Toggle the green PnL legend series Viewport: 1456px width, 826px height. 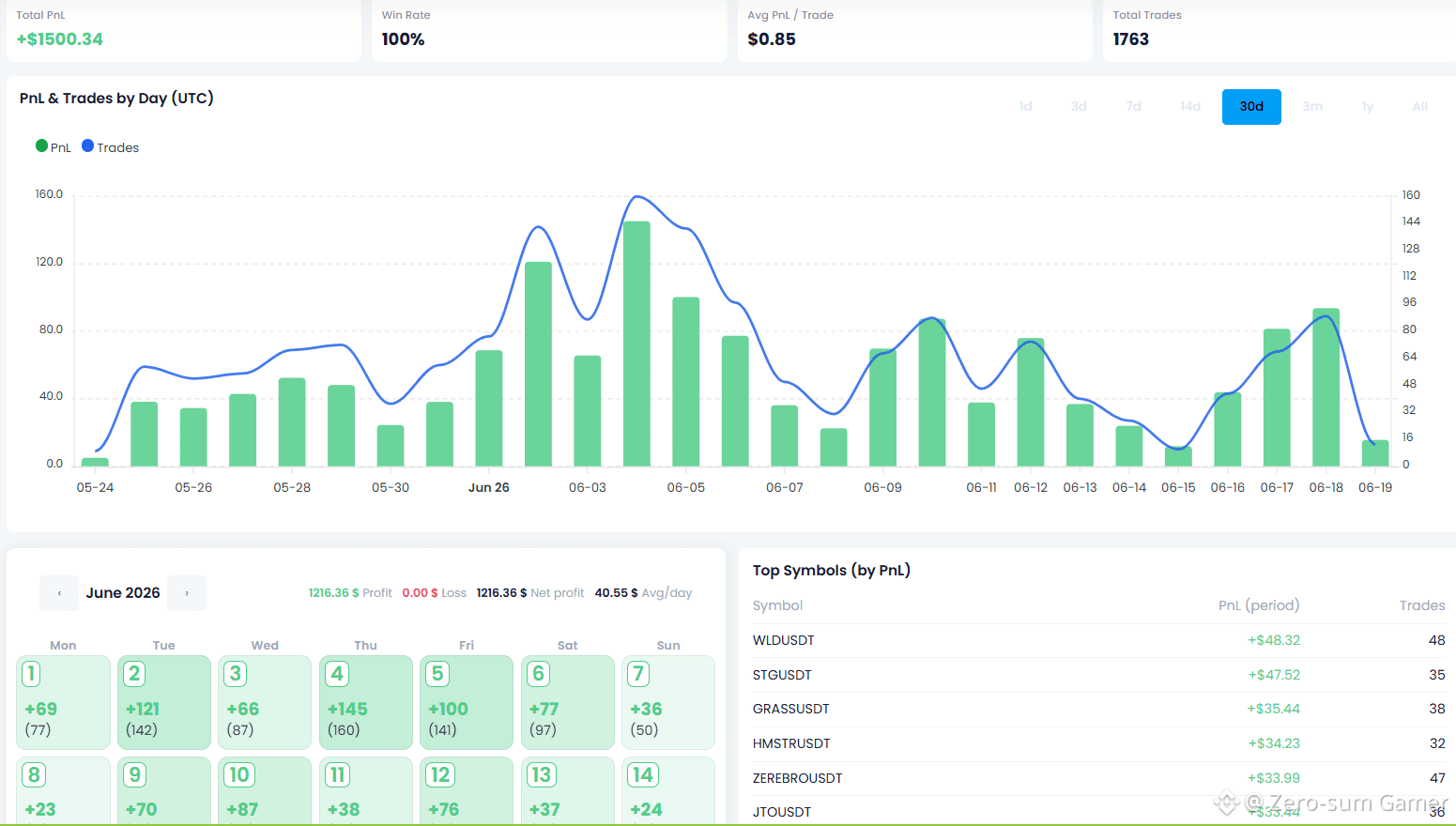tap(54, 147)
